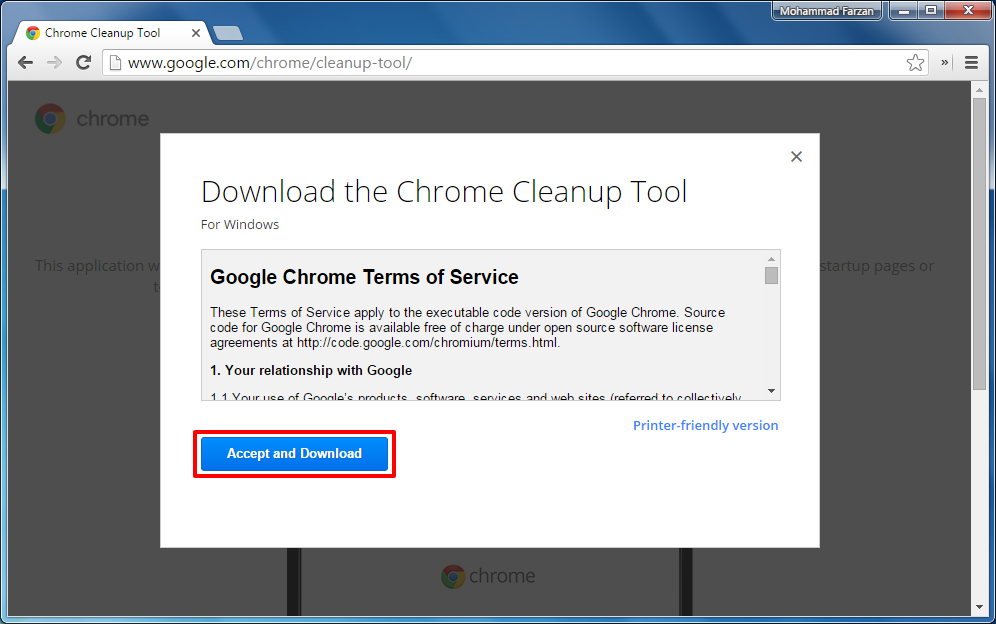Click the main page scrollbar thumb

979,243
